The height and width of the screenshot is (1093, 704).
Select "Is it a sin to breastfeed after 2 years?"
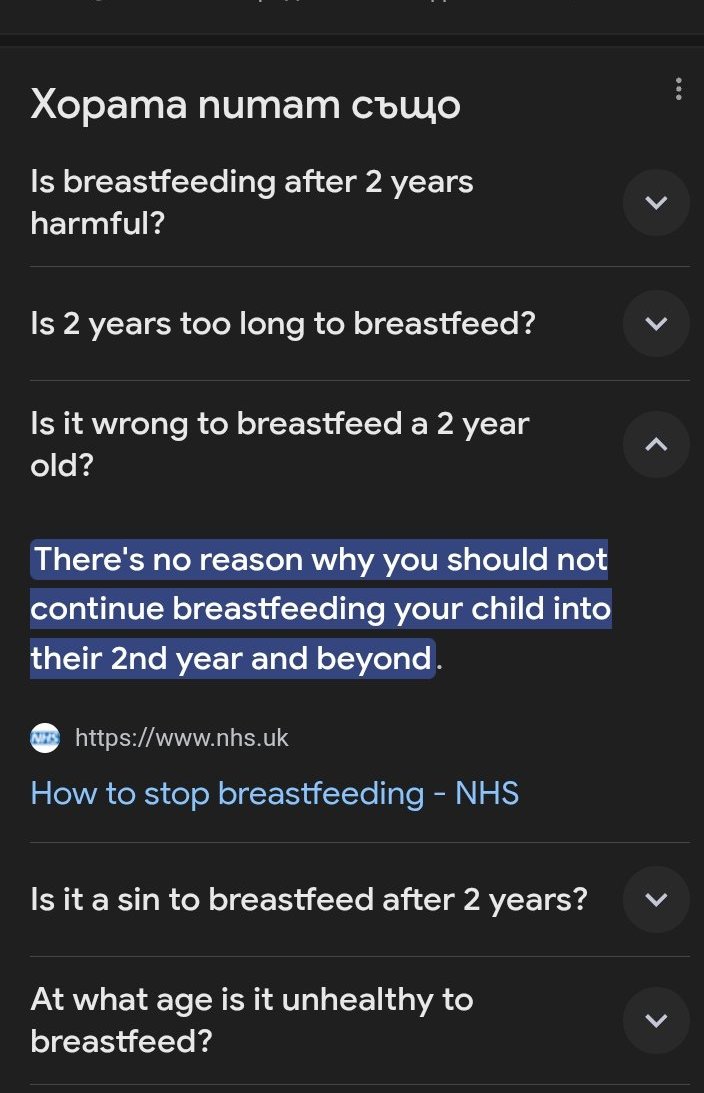point(309,900)
